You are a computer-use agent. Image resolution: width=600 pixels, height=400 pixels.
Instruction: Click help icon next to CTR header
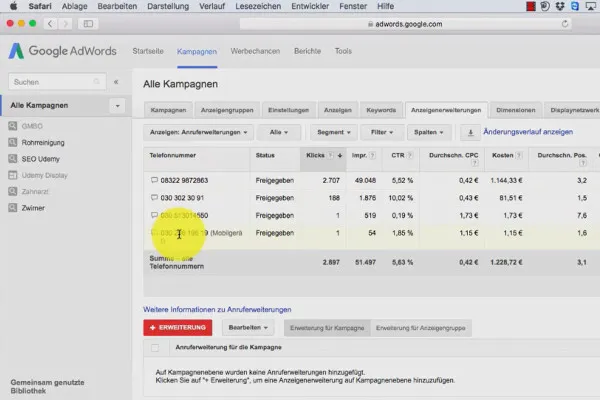[x=409, y=155]
